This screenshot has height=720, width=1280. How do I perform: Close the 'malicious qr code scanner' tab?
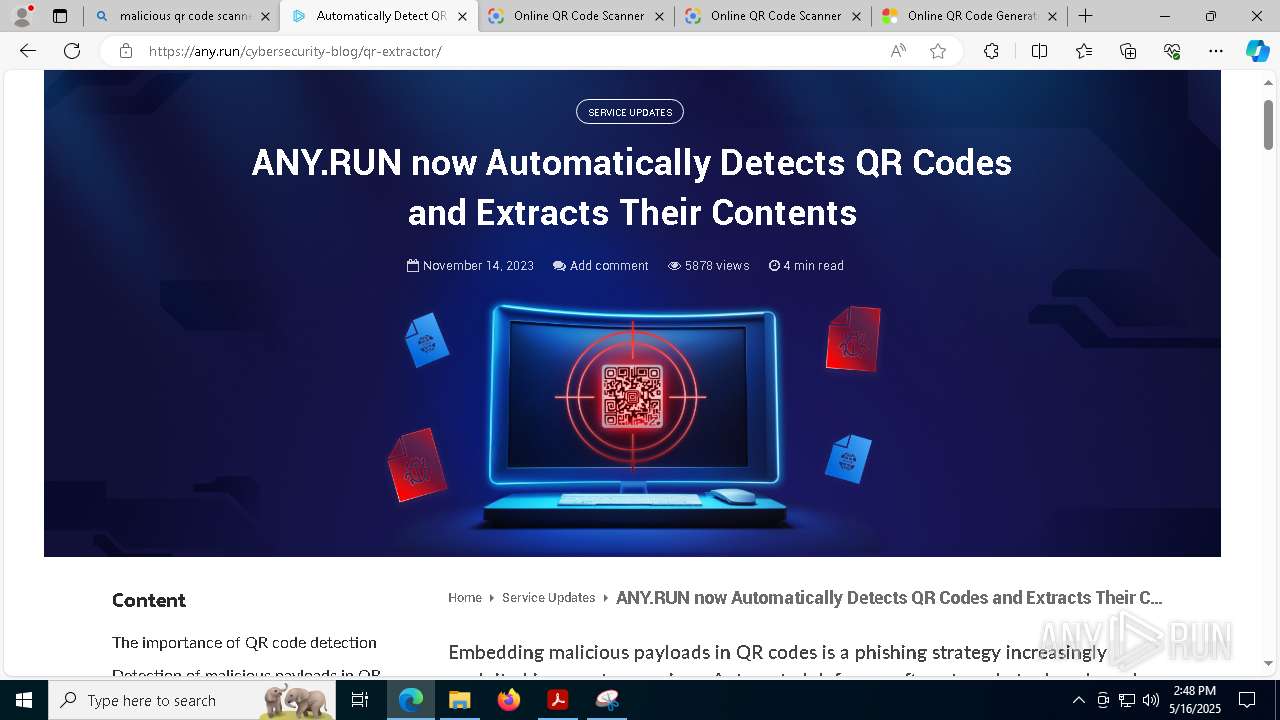[265, 16]
